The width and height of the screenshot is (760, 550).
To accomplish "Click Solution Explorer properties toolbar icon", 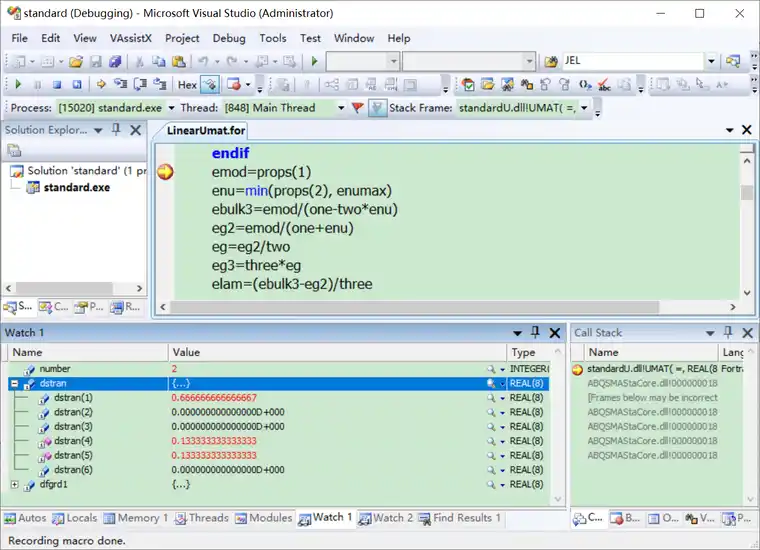I will (x=14, y=151).
